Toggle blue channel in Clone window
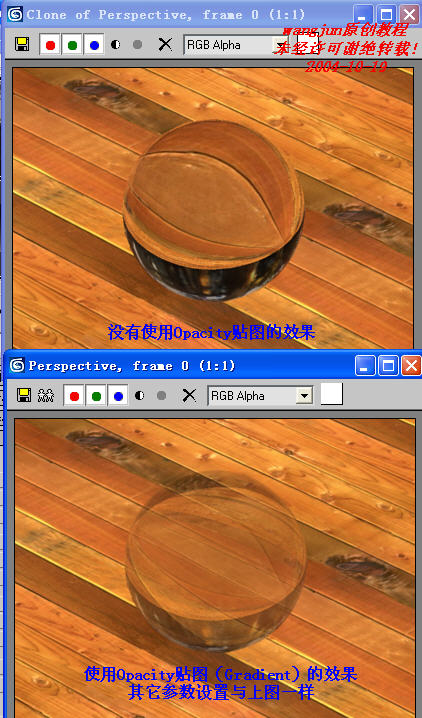Screen dimensions: 422x718 coord(94,45)
